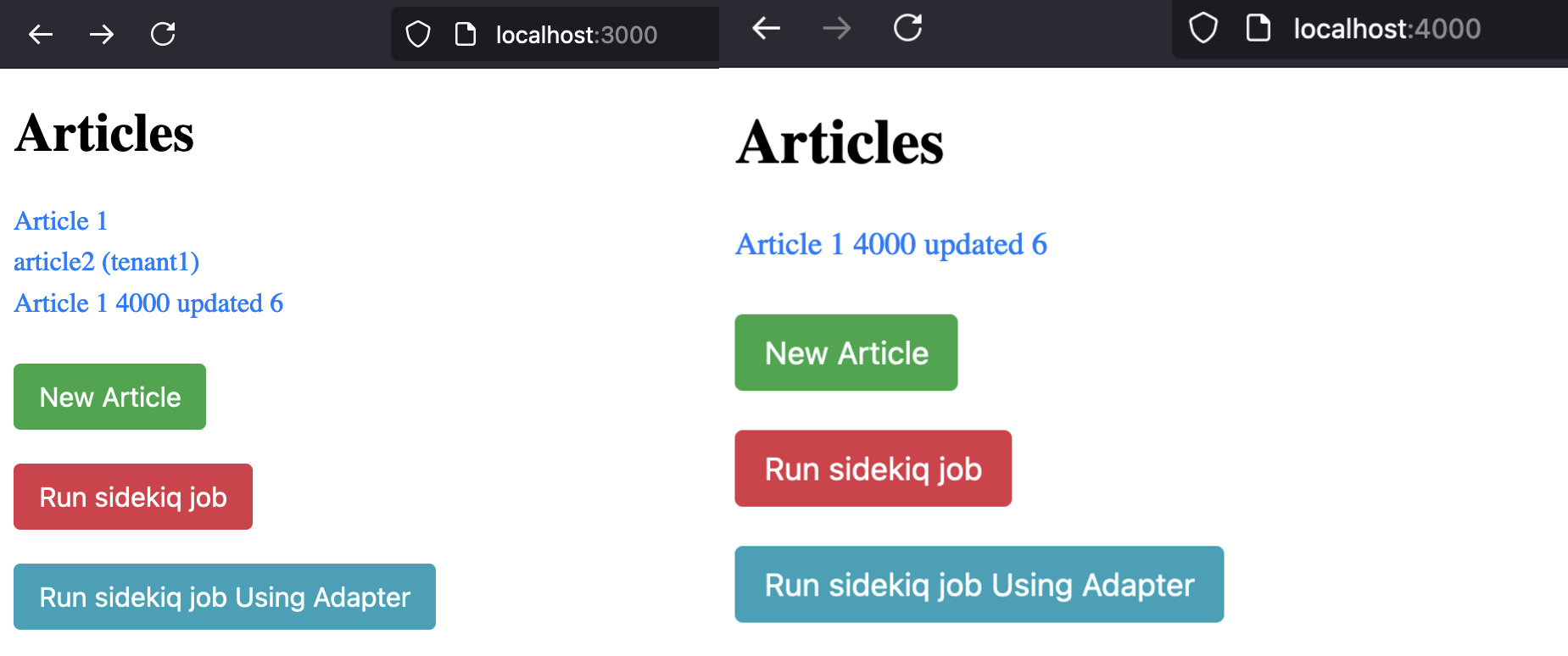
Task: Click shield icon in localhost:3000 address bar
Action: click(x=418, y=35)
